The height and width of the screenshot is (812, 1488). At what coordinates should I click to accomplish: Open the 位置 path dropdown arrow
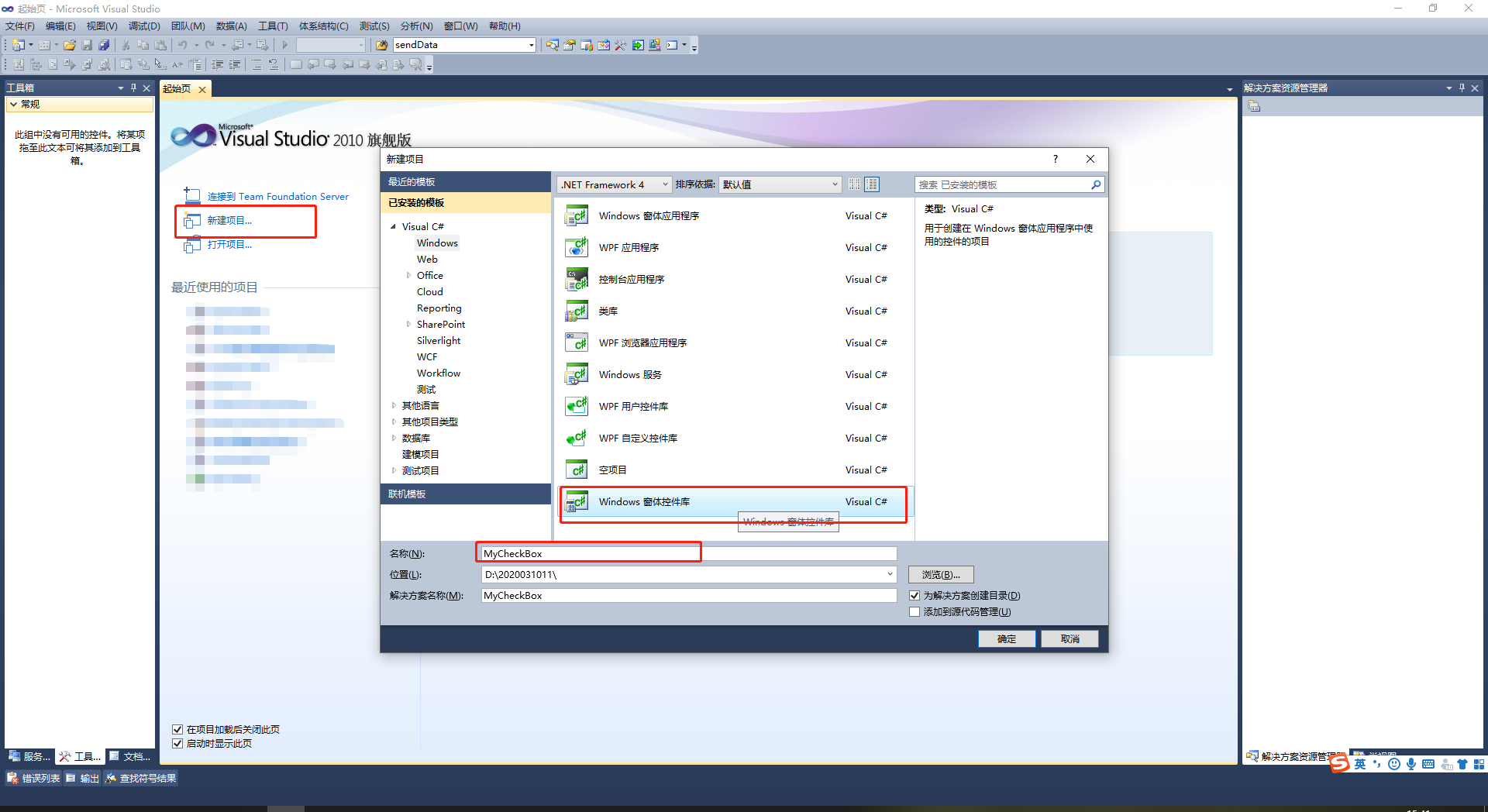890,574
